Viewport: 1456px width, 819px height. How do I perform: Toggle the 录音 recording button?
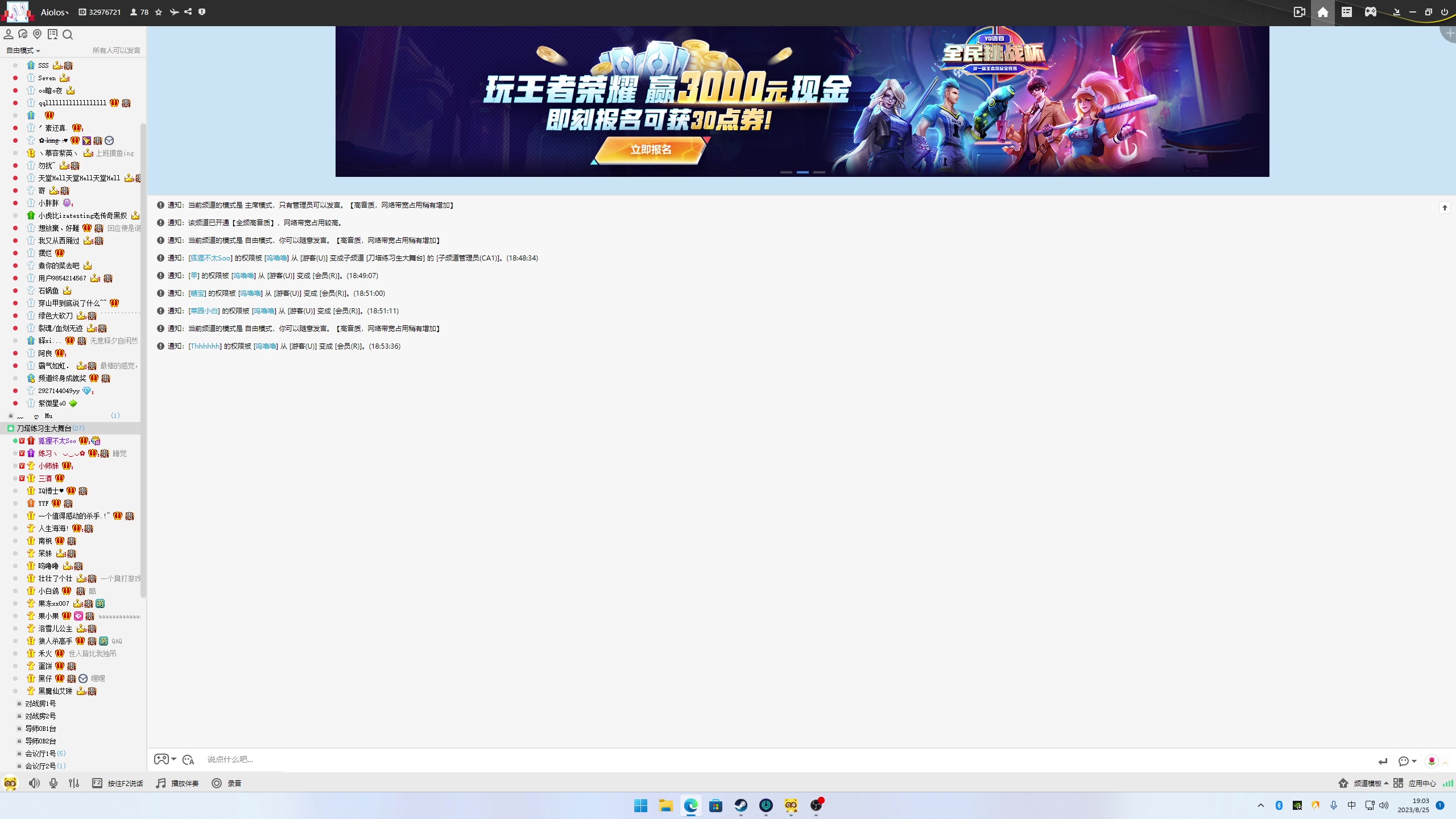click(x=226, y=783)
